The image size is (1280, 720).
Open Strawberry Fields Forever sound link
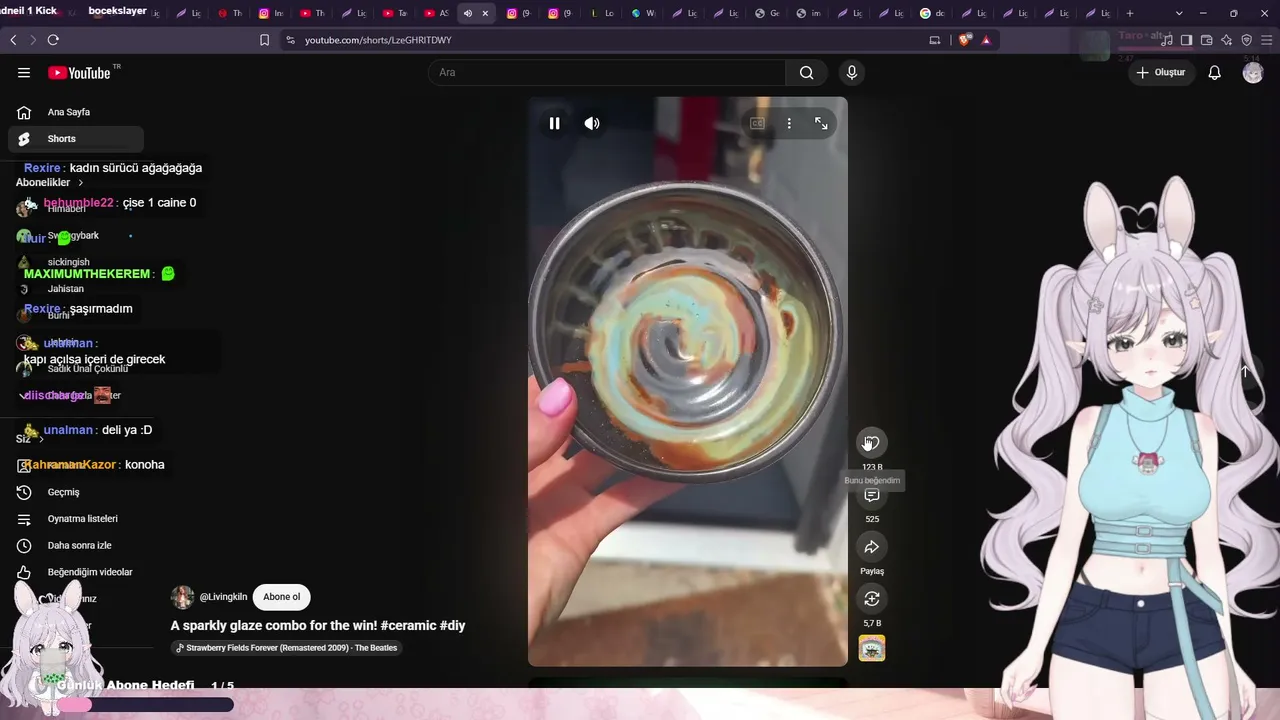(286, 648)
